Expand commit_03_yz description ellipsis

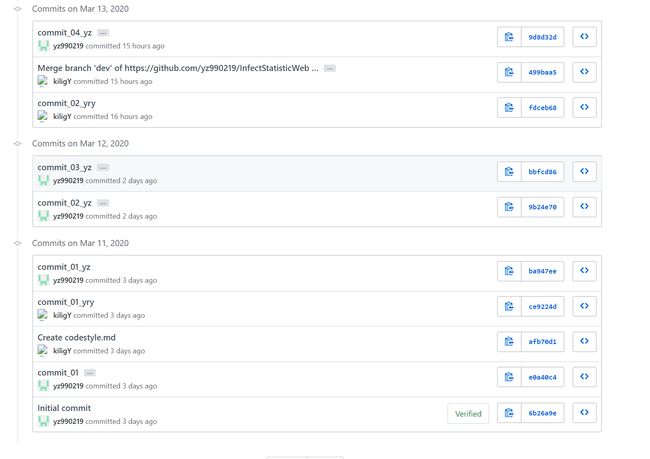tap(103, 168)
